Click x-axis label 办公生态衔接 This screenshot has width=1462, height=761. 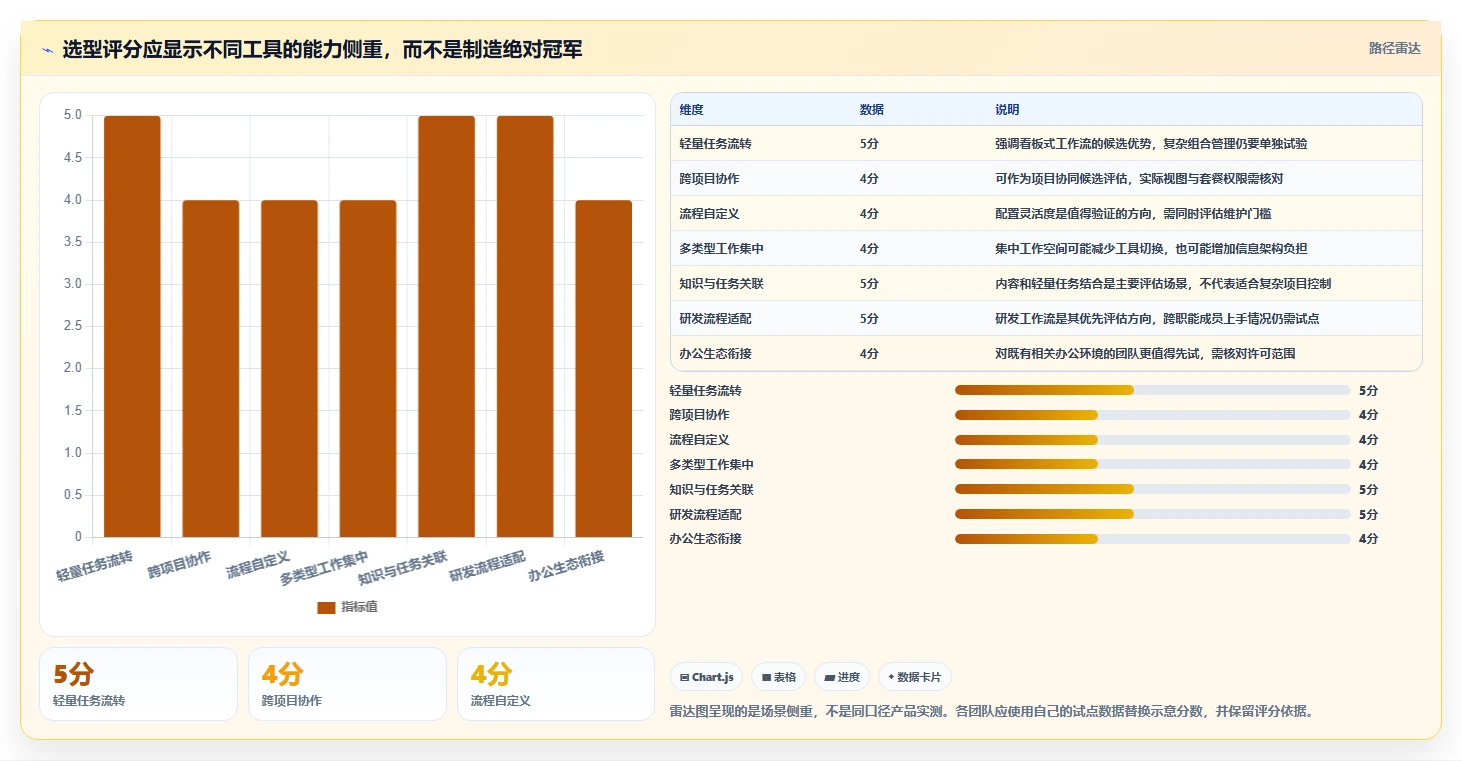pos(567,566)
